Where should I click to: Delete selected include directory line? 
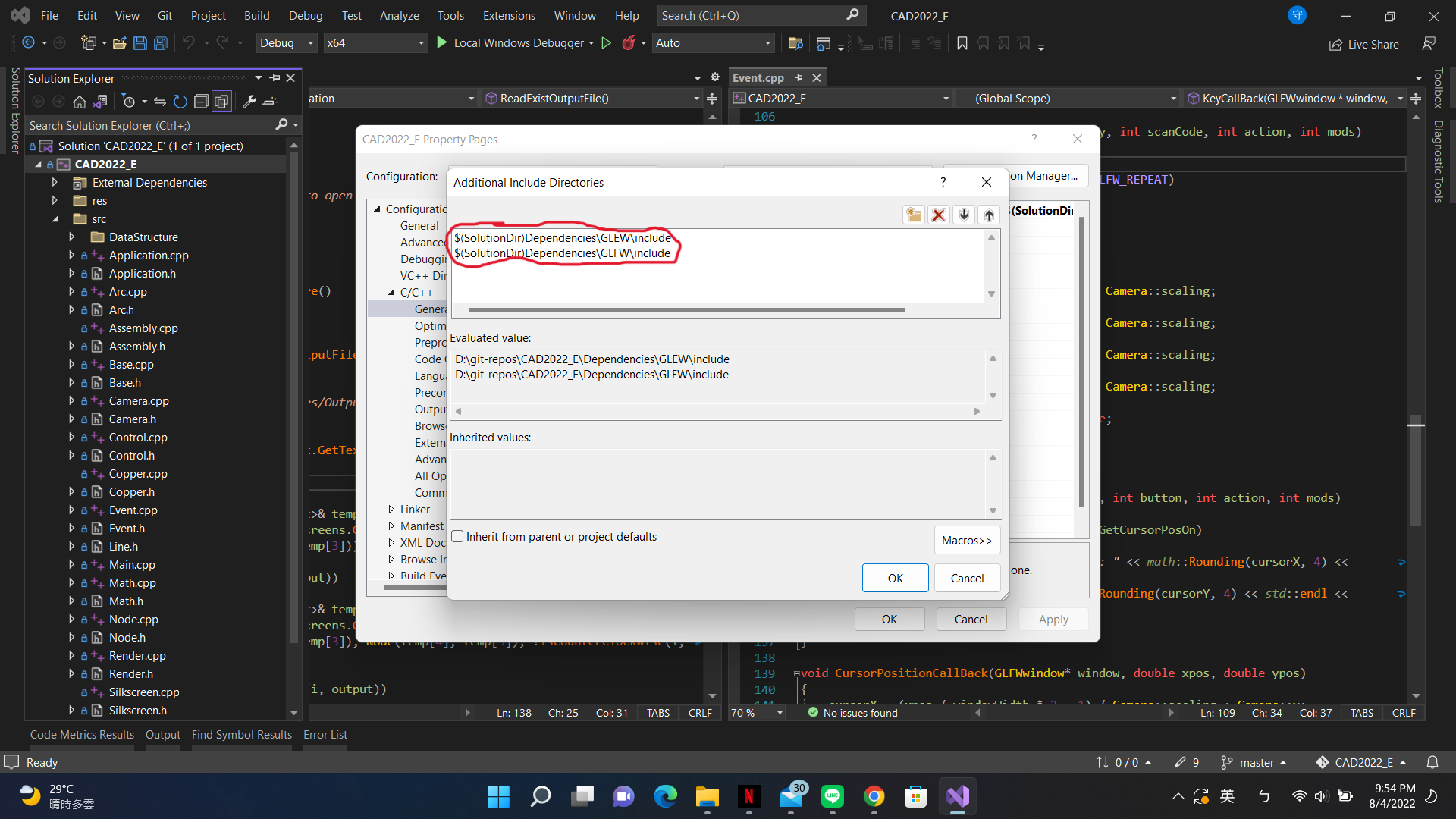tap(938, 215)
